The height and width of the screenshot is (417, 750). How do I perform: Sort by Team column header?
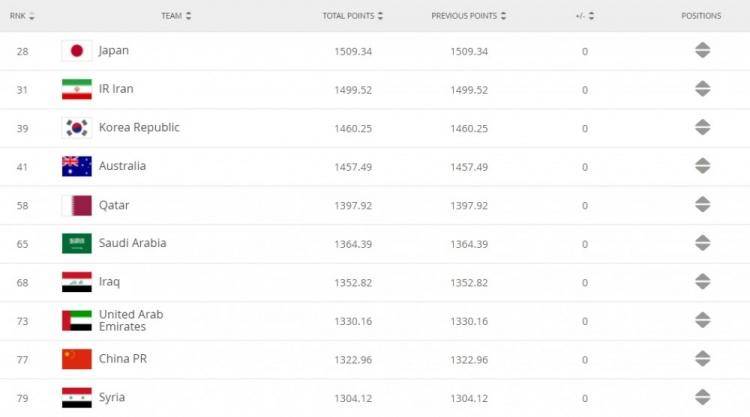click(x=176, y=16)
